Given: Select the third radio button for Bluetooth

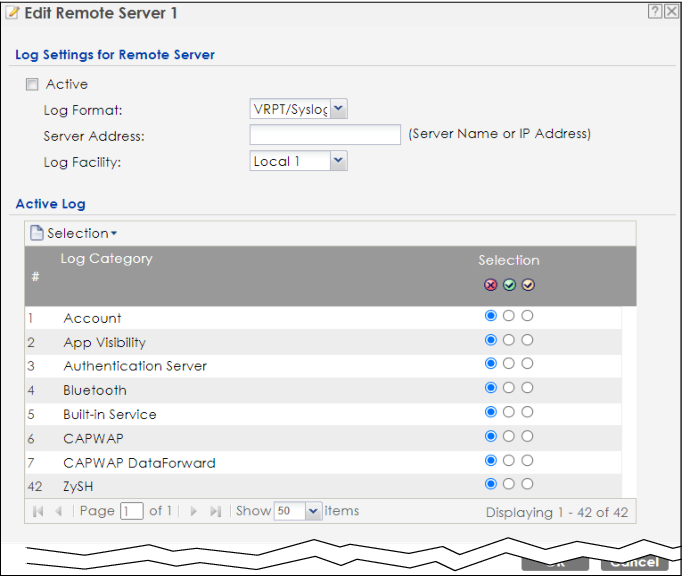Looking at the screenshot, I should (528, 387).
